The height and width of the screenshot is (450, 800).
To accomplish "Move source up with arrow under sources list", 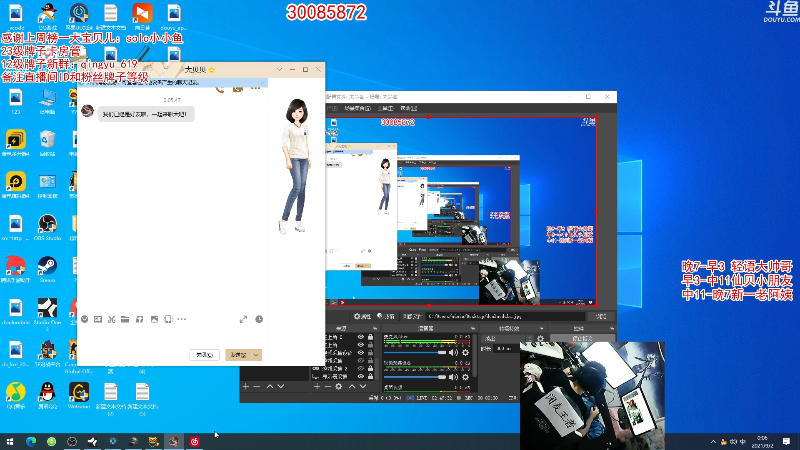I will point(352,387).
